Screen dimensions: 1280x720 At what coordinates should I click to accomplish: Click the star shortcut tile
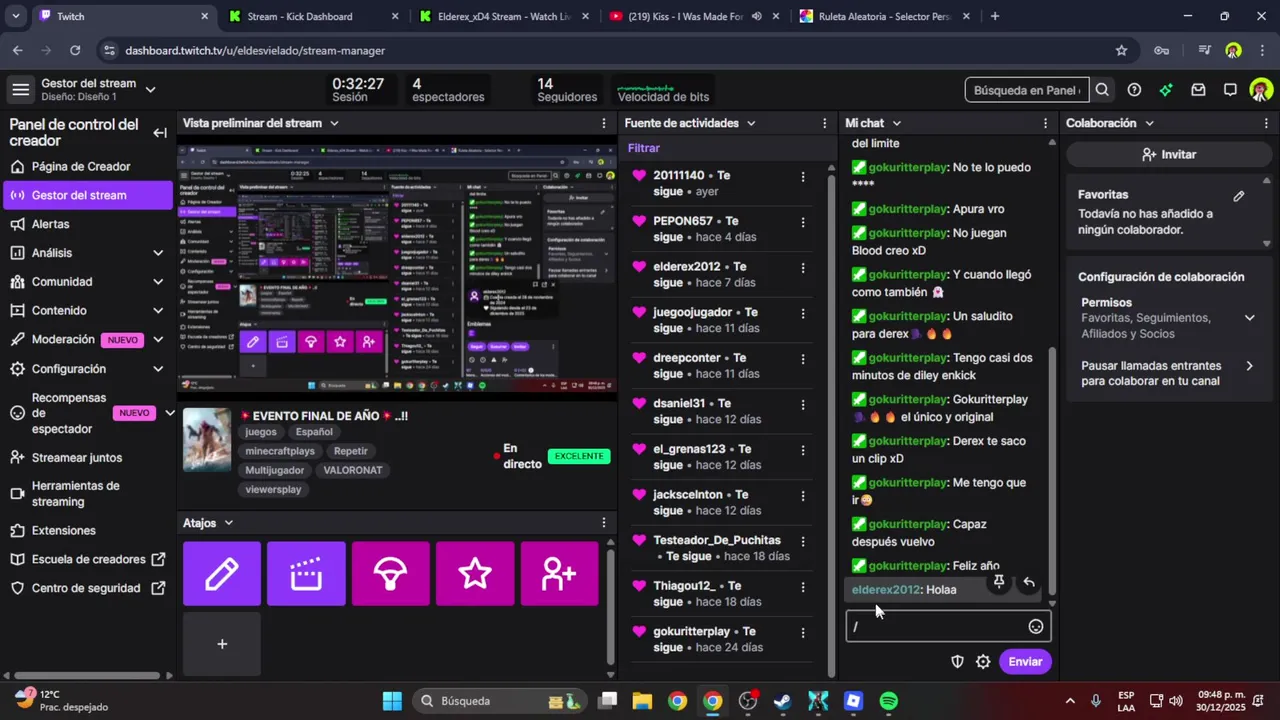475,574
